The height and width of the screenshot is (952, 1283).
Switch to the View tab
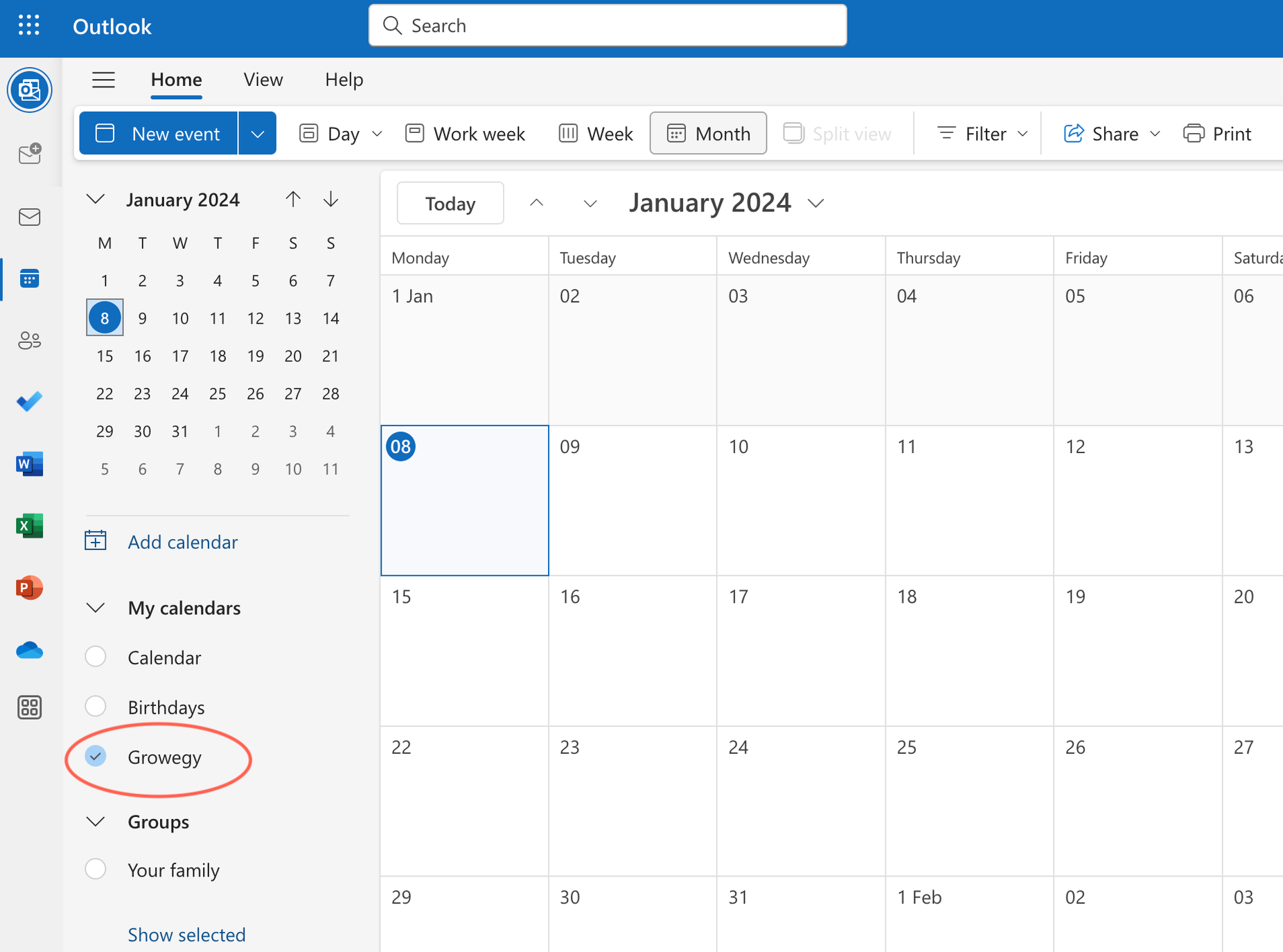[263, 80]
